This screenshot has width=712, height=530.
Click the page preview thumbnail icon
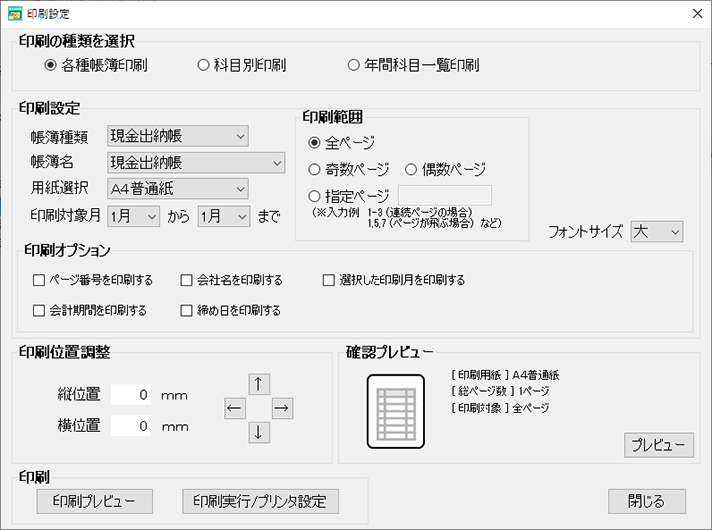[x=396, y=411]
